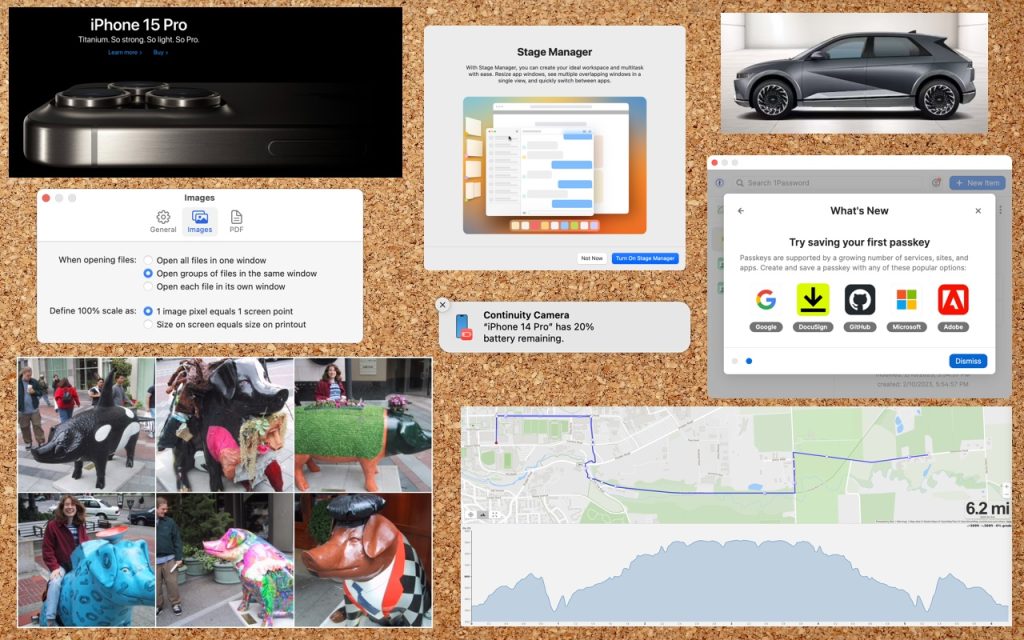Select 'Size on screen equals size on printout'
The image size is (1024, 640).
(x=148, y=324)
